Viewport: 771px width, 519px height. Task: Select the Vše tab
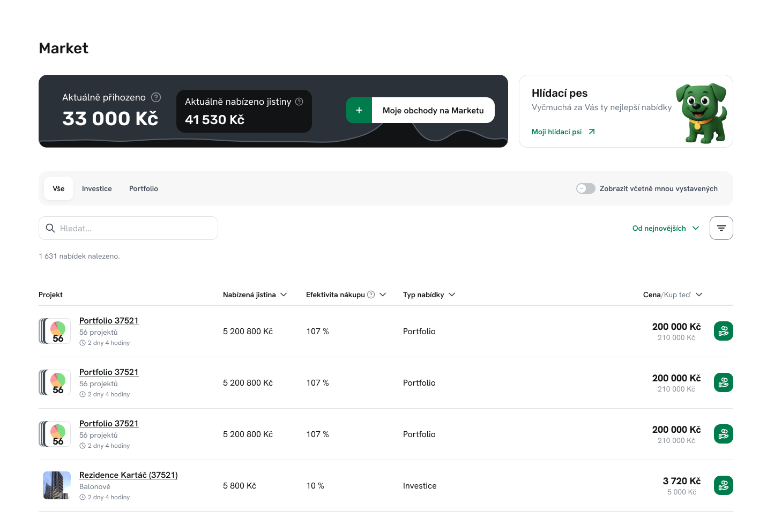click(x=58, y=188)
